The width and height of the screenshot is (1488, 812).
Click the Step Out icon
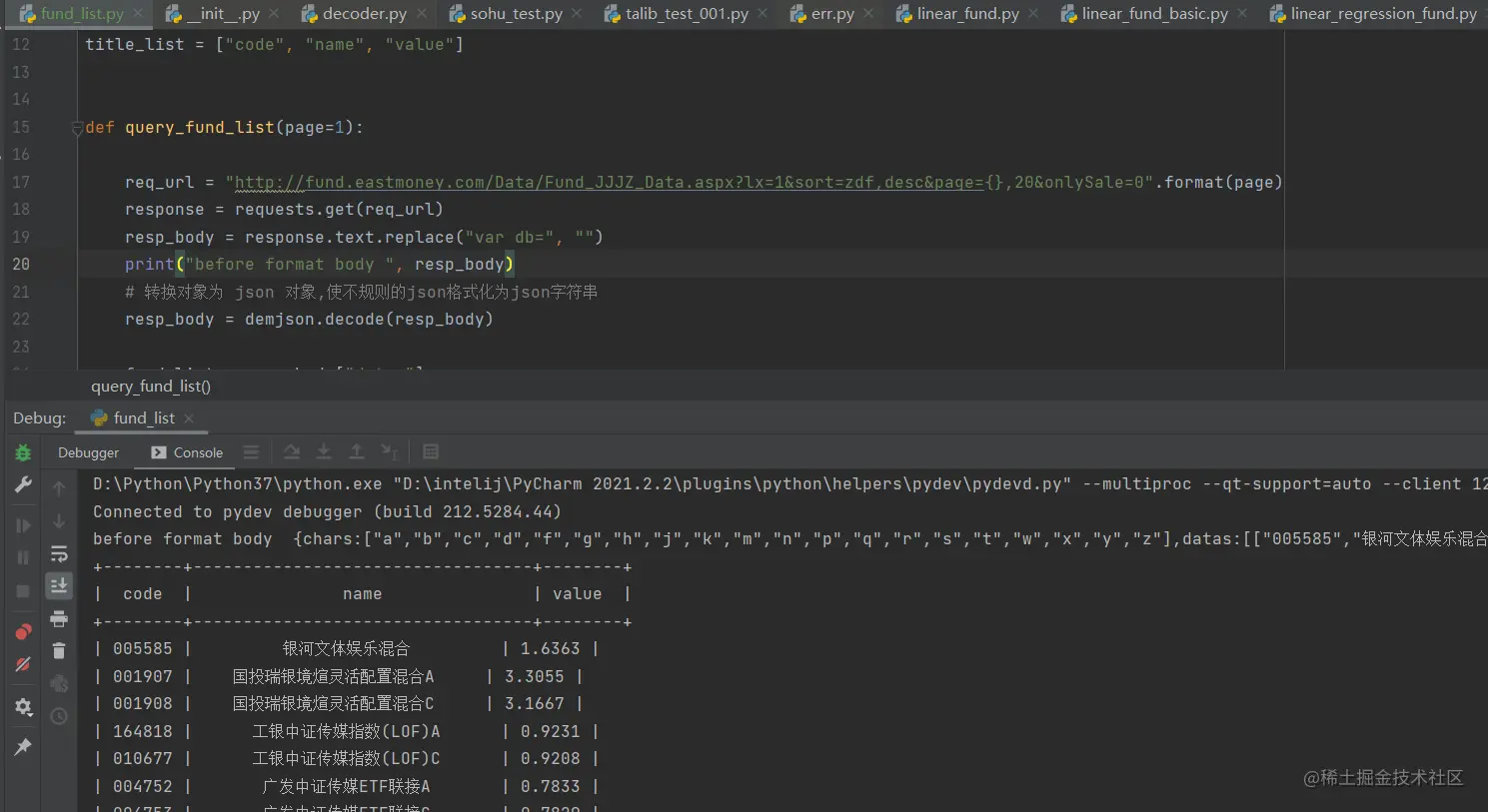356,452
